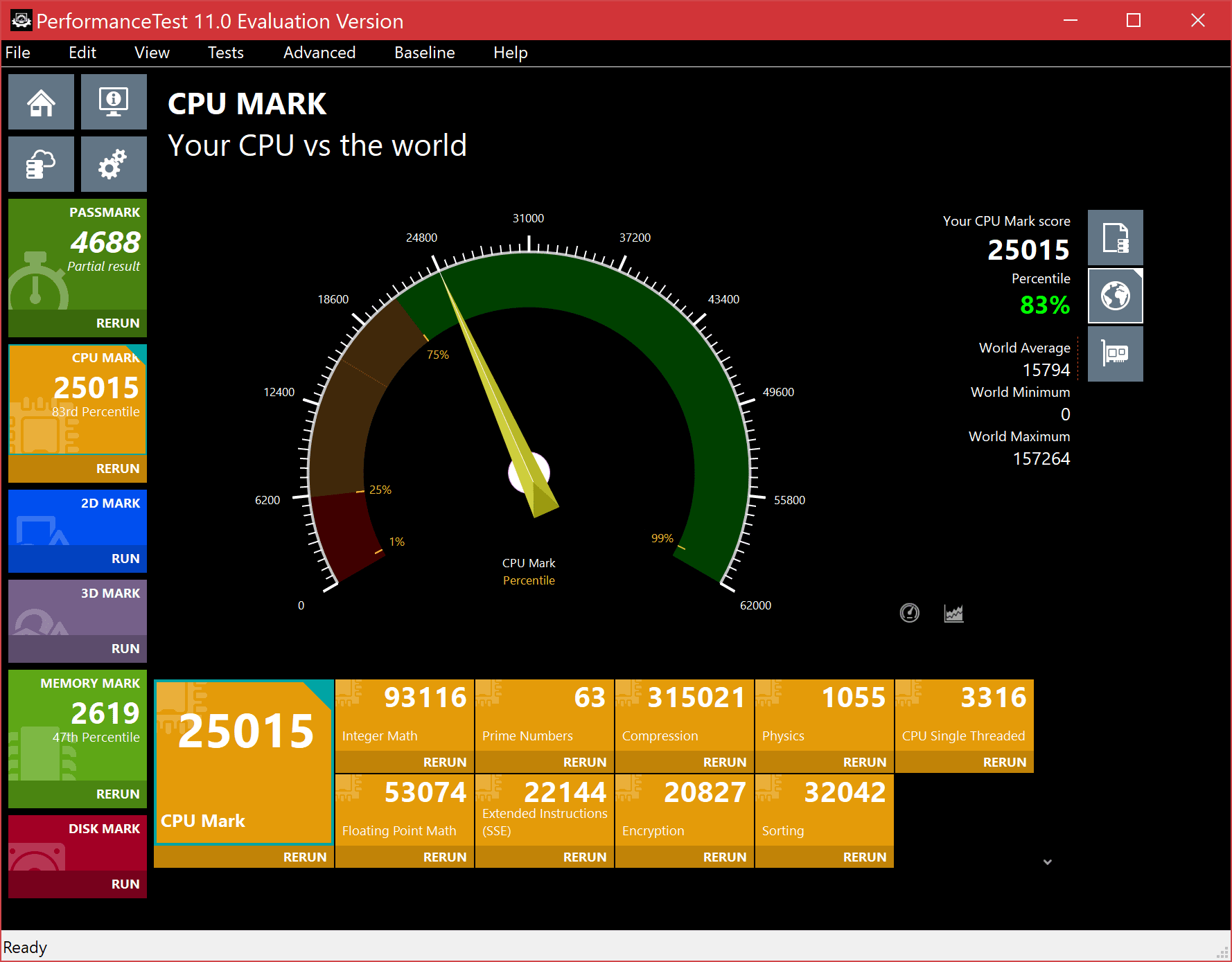Open the View menu

point(152,53)
